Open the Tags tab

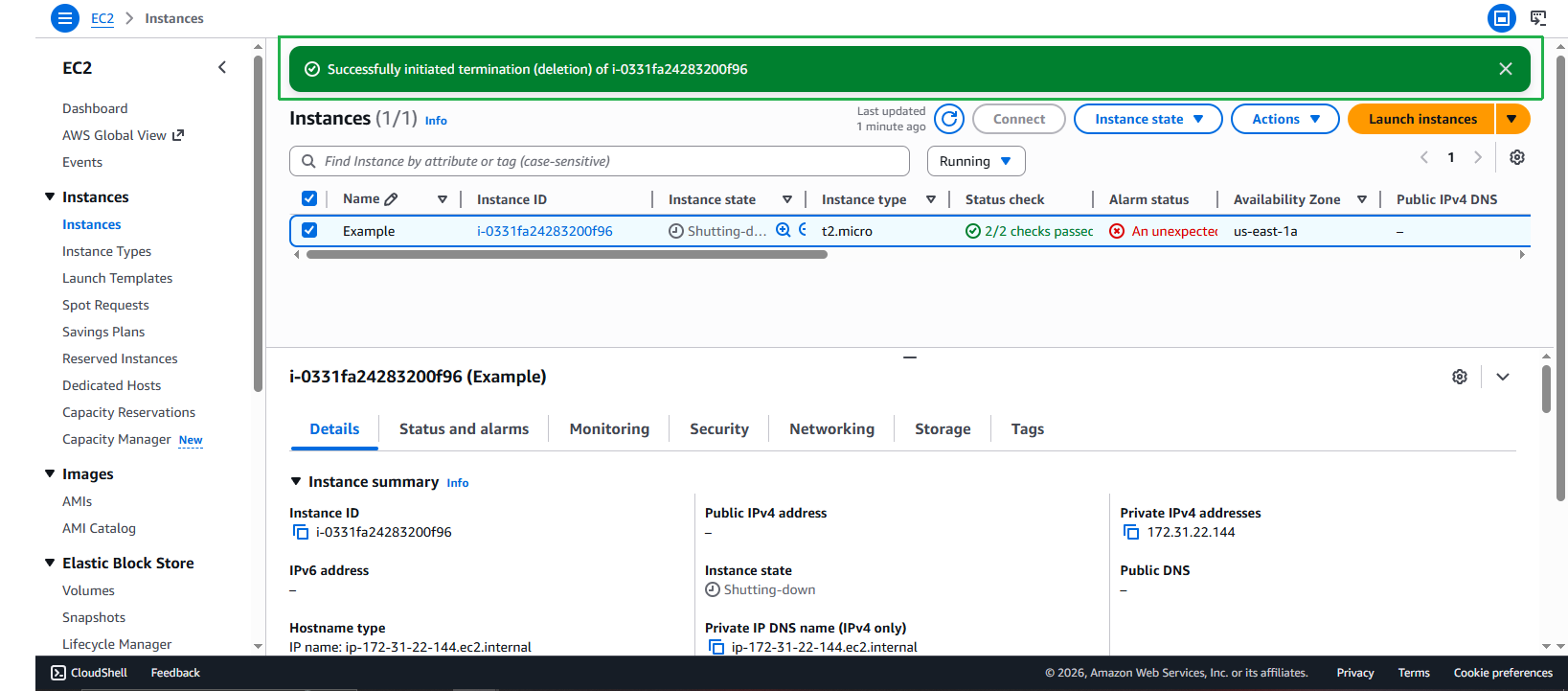1028,429
